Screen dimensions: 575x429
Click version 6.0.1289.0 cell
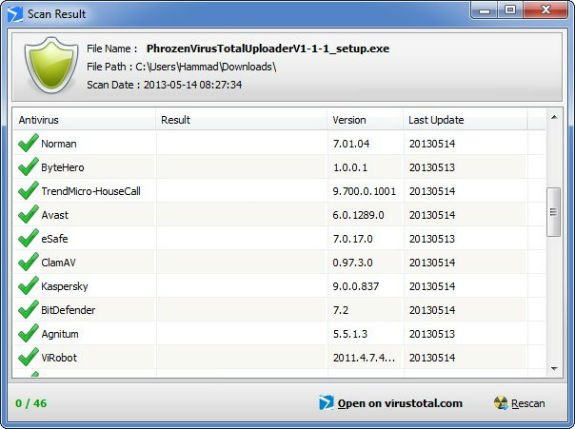tap(358, 215)
